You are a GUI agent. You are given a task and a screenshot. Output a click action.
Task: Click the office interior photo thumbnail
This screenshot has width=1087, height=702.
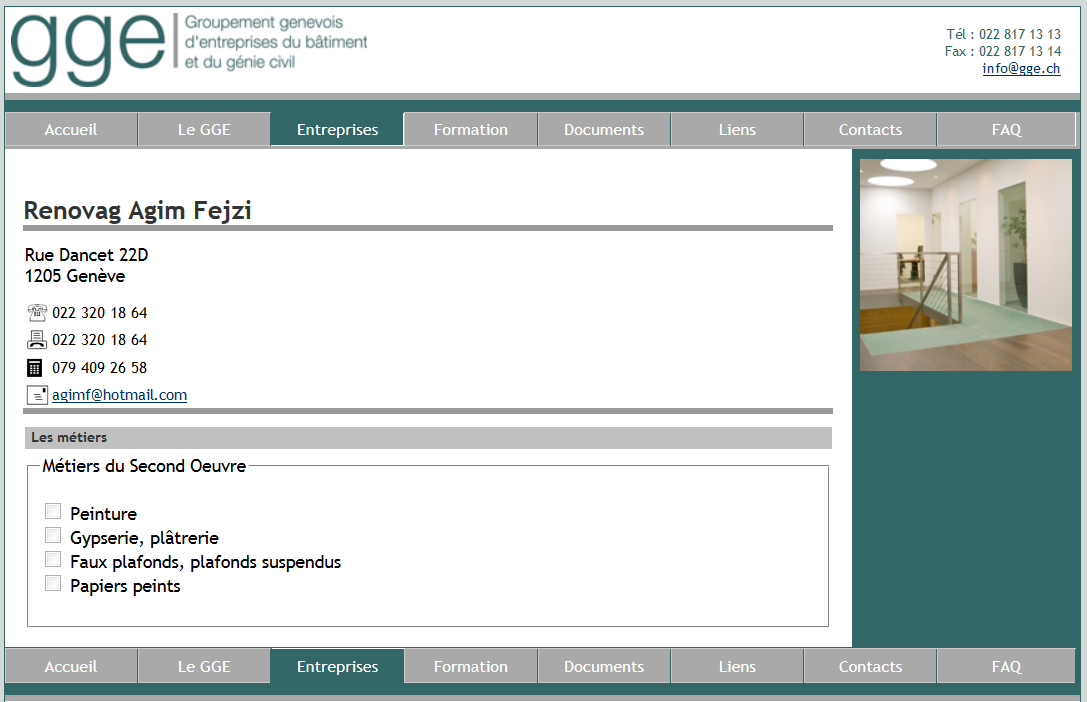tap(965, 265)
